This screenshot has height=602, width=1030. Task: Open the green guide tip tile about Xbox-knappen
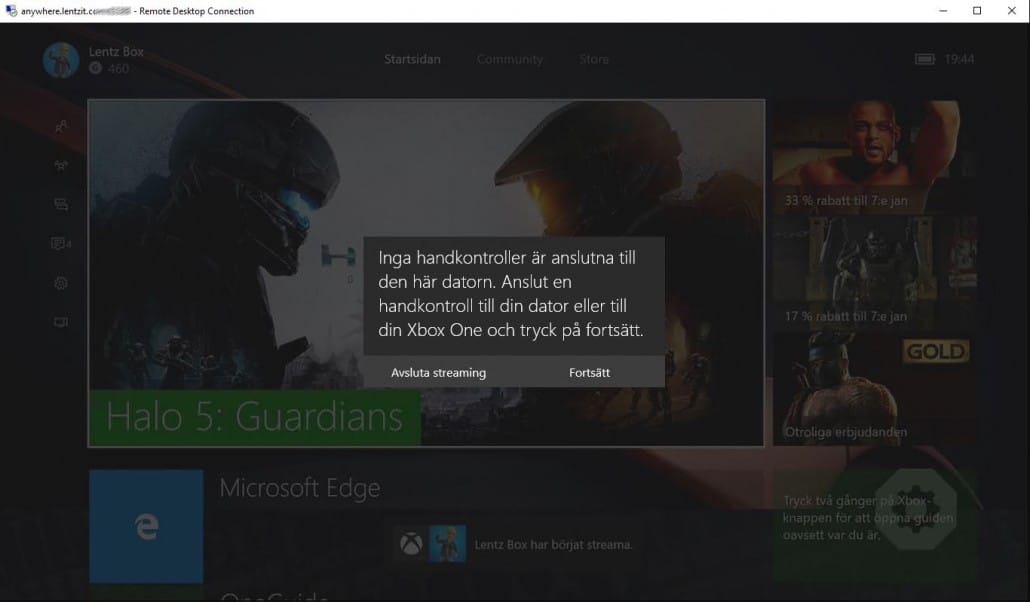(874, 526)
